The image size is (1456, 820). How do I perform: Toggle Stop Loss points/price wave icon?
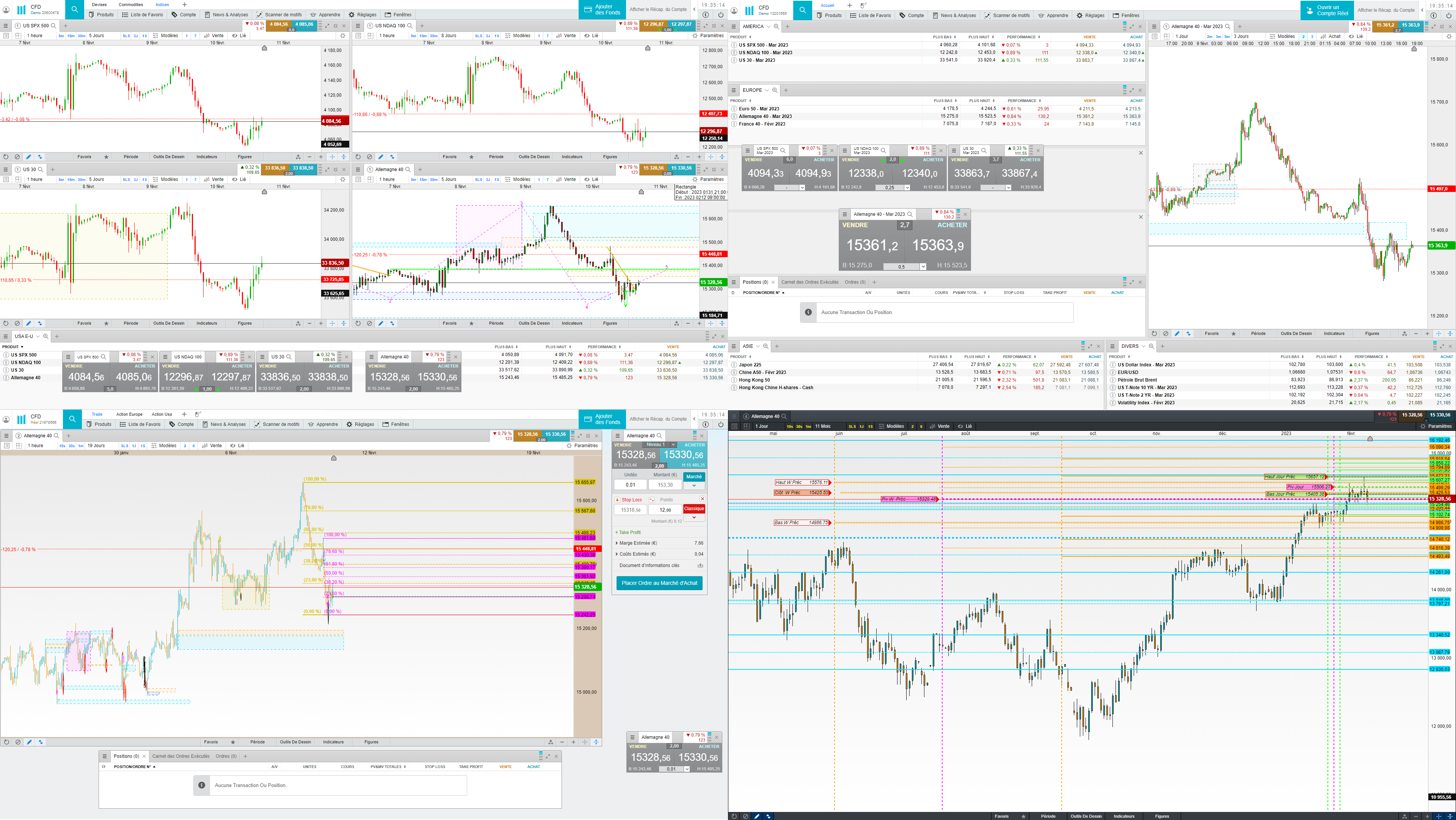click(x=652, y=500)
